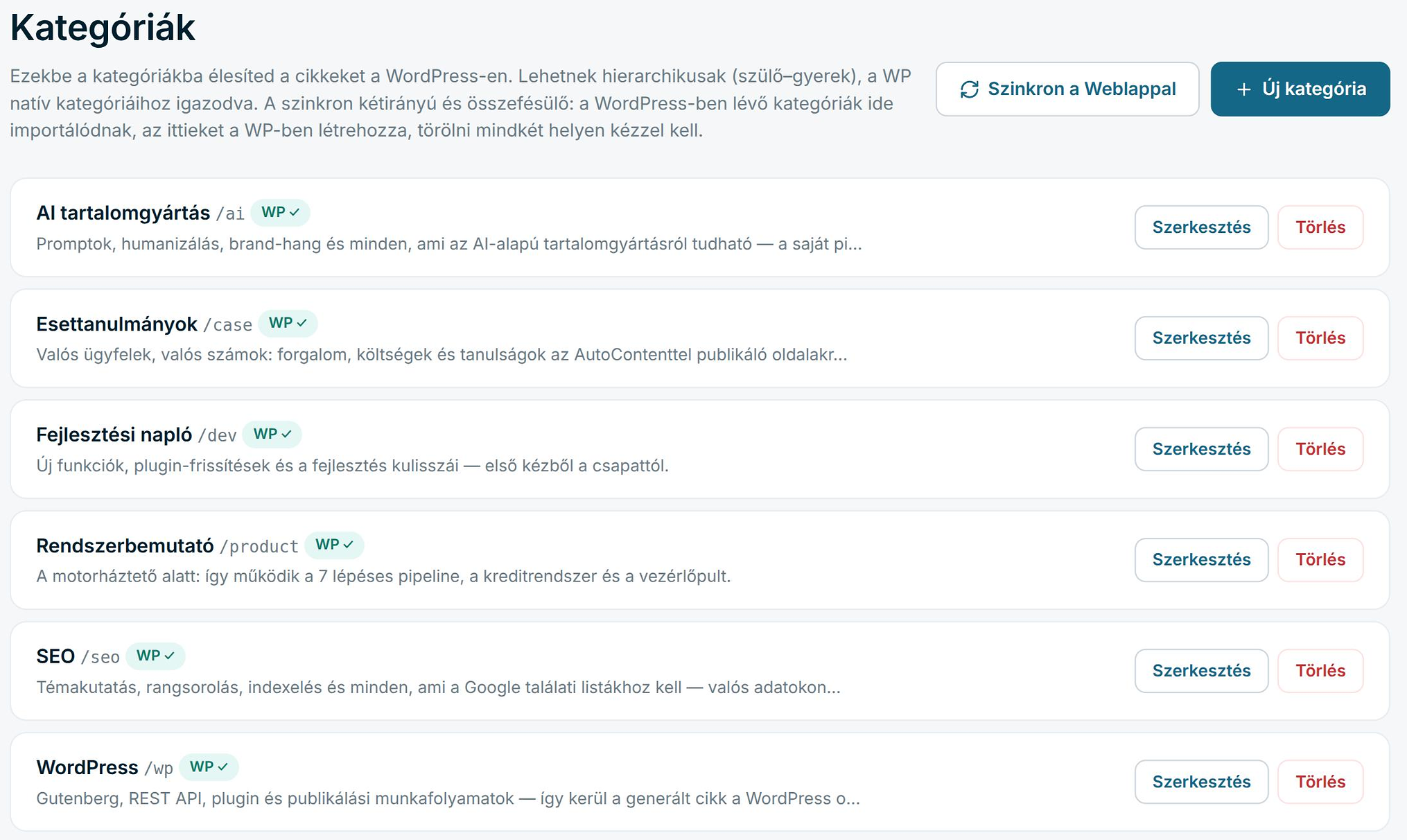The image size is (1407, 840).
Task: Click the WP badge next to Esettanulmányok
Action: (288, 323)
